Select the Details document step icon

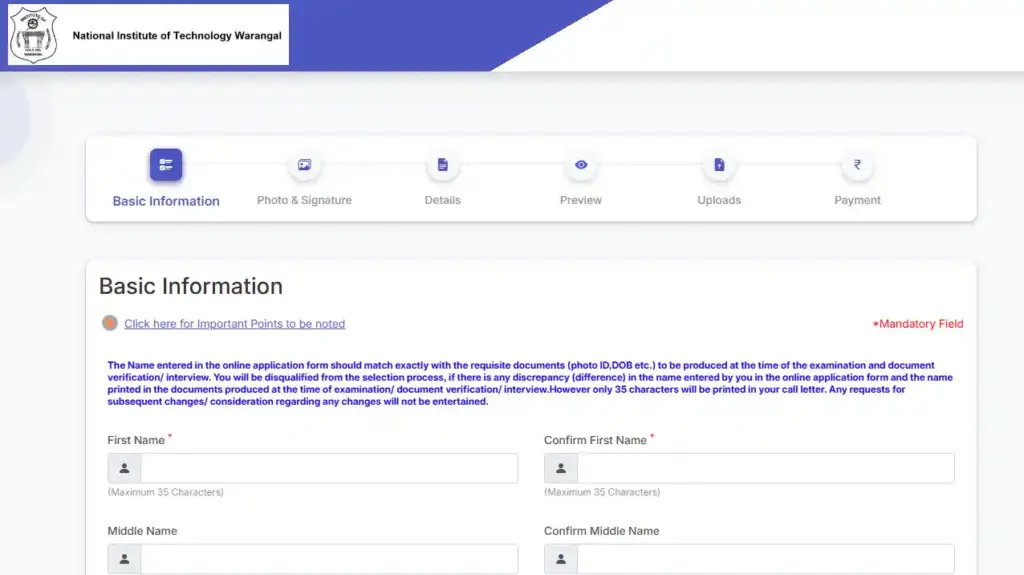[x=442, y=165]
